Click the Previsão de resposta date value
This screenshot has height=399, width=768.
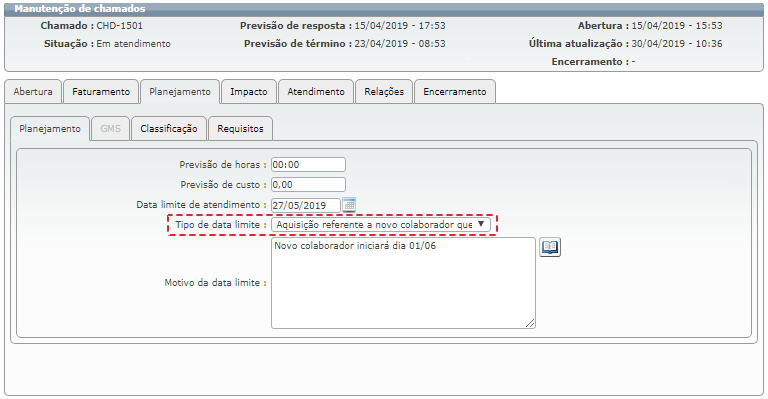[400, 25]
